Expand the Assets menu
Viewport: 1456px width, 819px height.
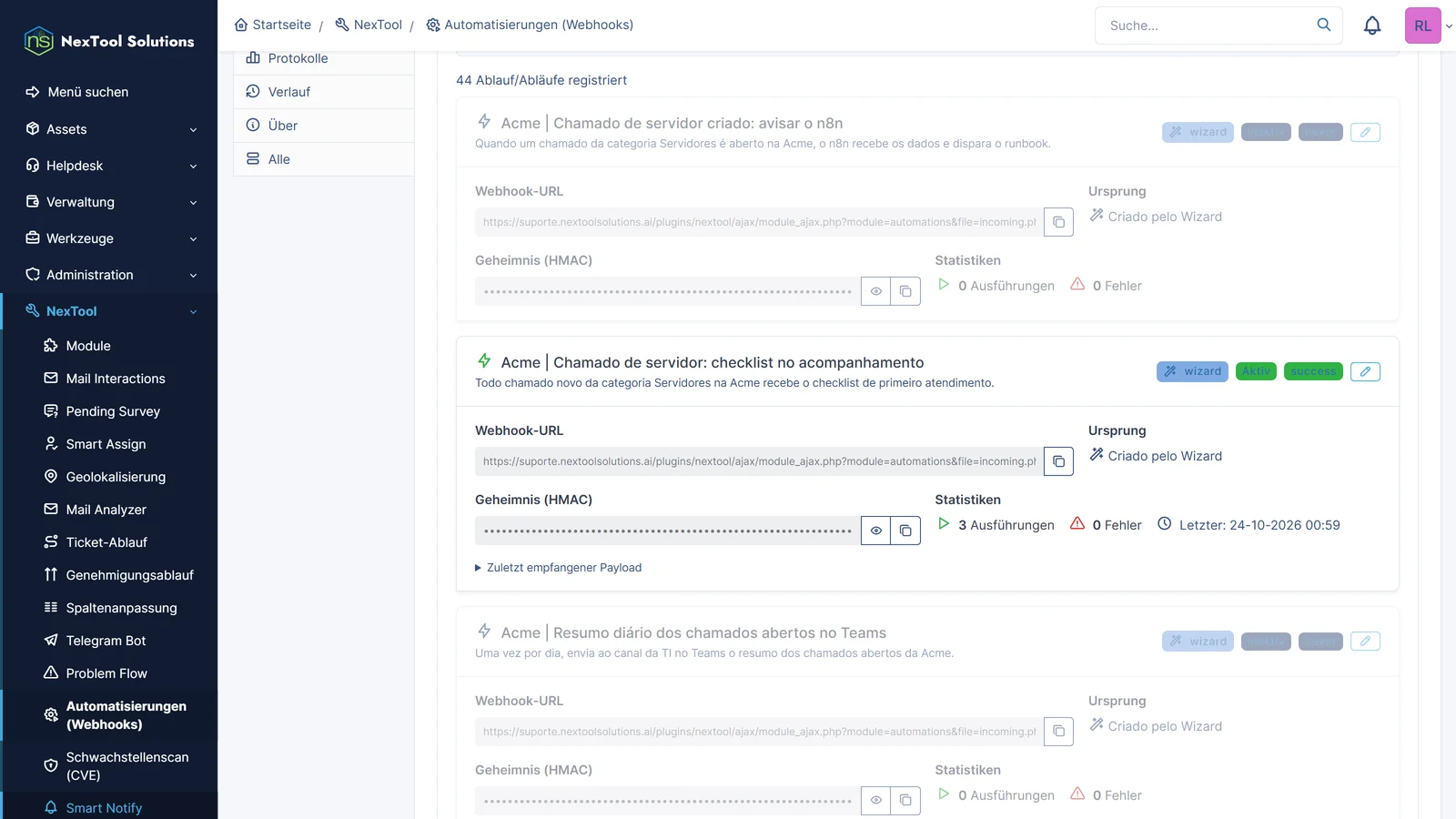point(109,129)
